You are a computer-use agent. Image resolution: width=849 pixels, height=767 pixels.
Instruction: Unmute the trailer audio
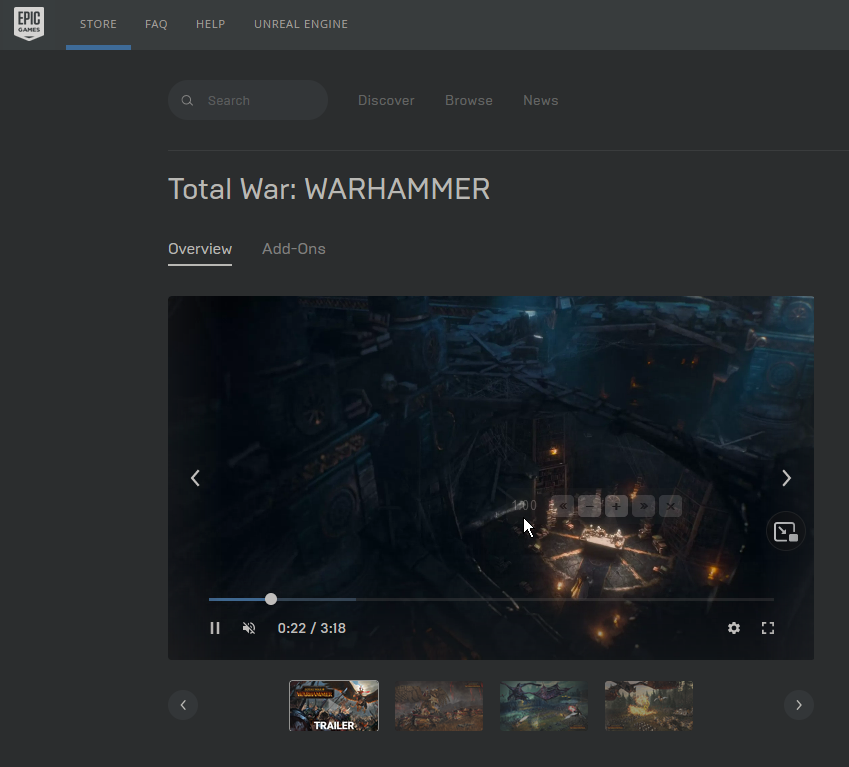(x=249, y=628)
